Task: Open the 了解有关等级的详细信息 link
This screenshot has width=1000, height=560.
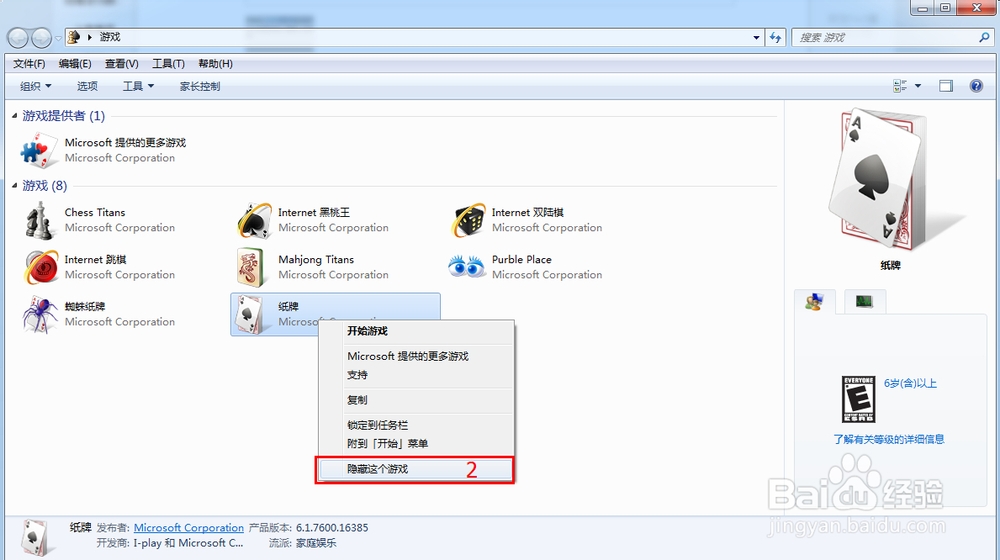Action: click(888, 439)
